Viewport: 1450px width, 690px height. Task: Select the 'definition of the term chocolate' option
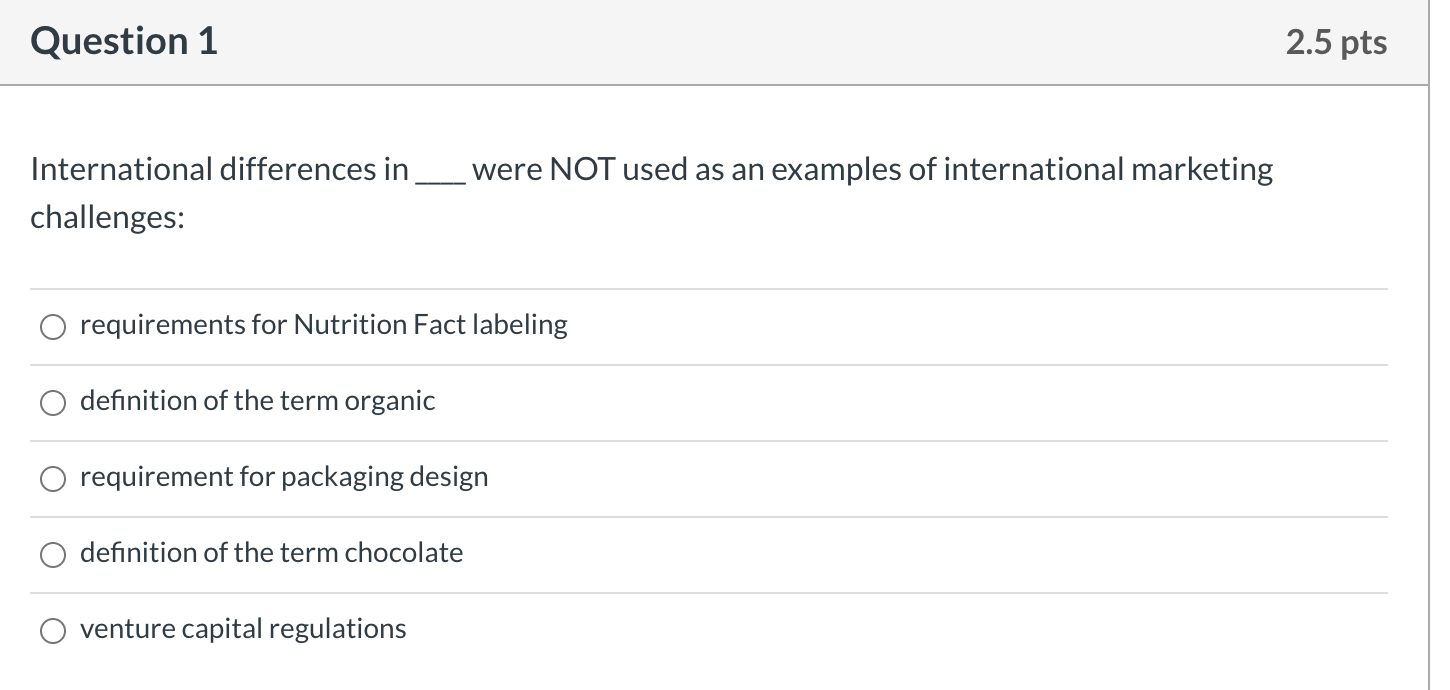point(52,554)
